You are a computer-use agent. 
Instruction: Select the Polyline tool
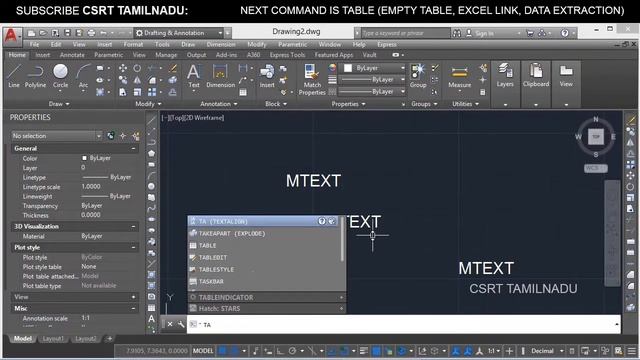[36, 76]
